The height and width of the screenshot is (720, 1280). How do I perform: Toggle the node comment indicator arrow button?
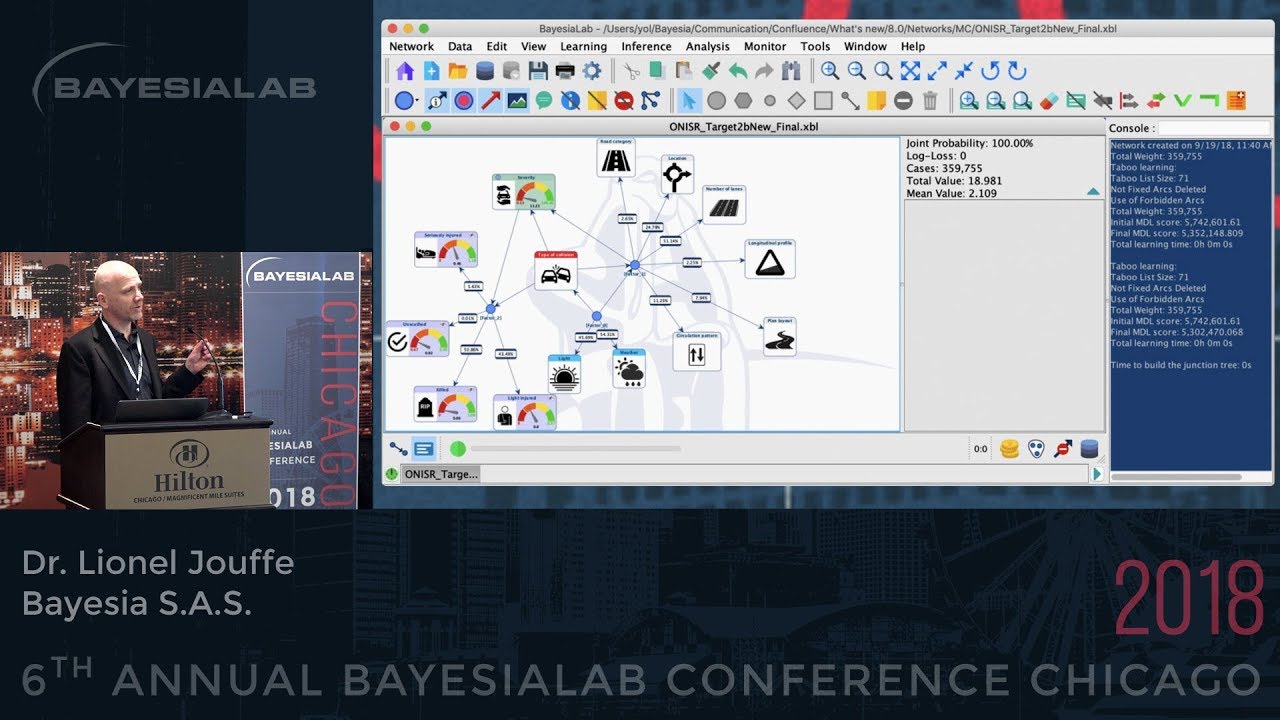[437, 100]
